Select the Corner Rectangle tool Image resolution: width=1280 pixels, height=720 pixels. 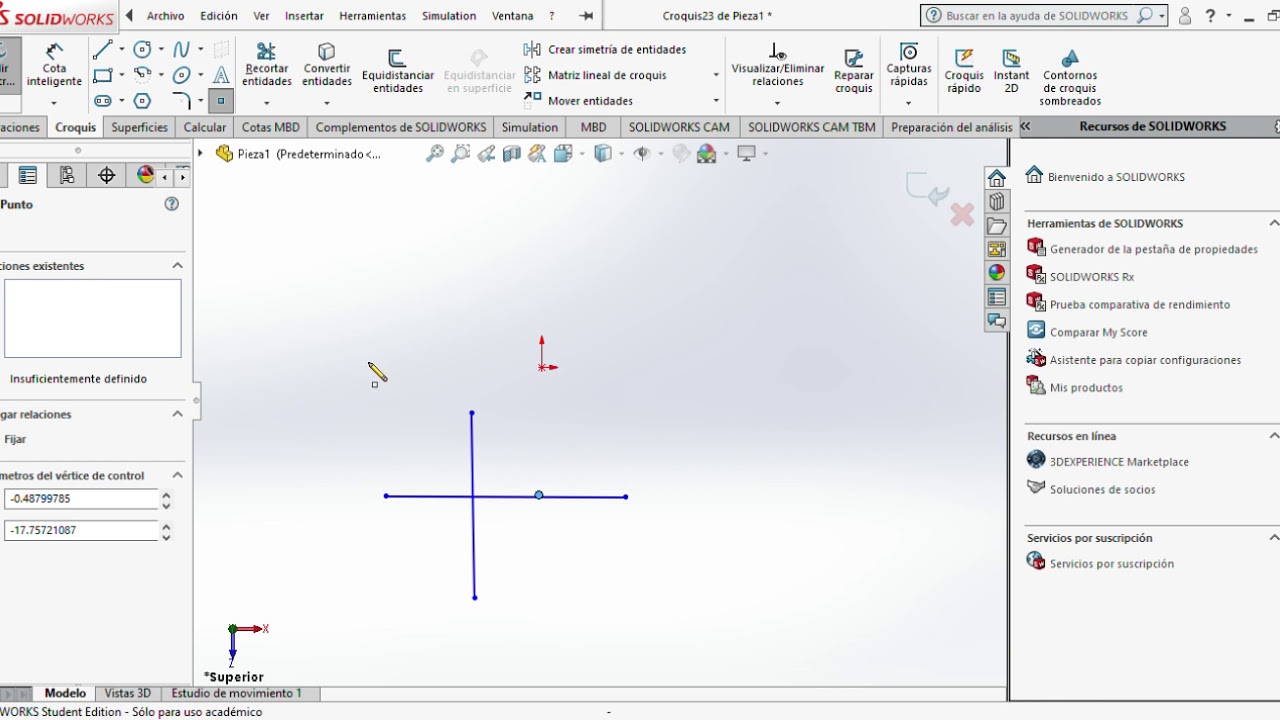[x=102, y=75]
